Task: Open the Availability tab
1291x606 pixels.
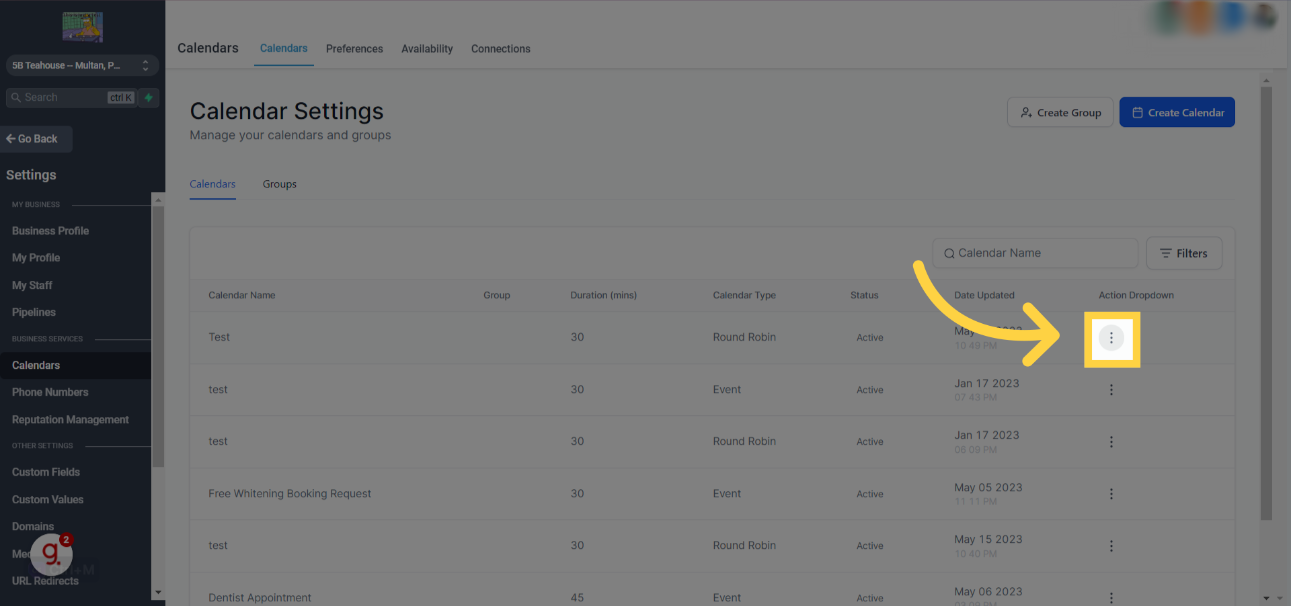Action: click(427, 49)
